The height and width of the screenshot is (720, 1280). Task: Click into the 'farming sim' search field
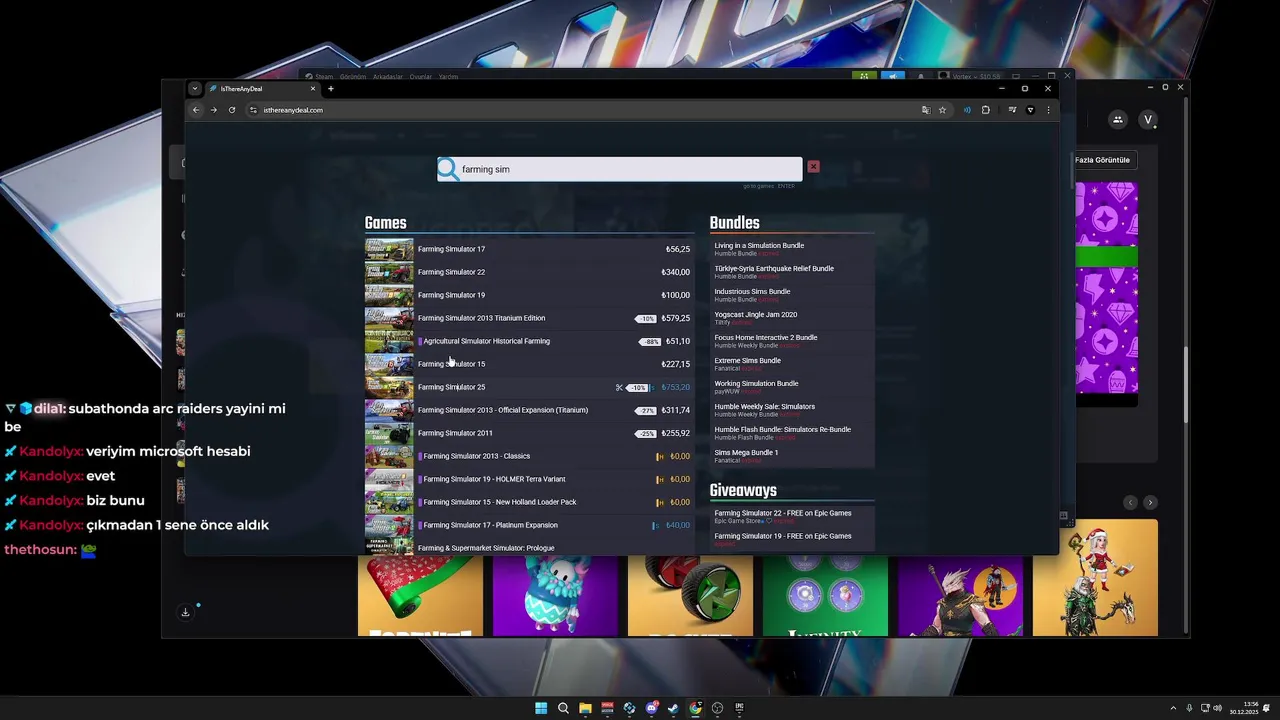click(620, 169)
